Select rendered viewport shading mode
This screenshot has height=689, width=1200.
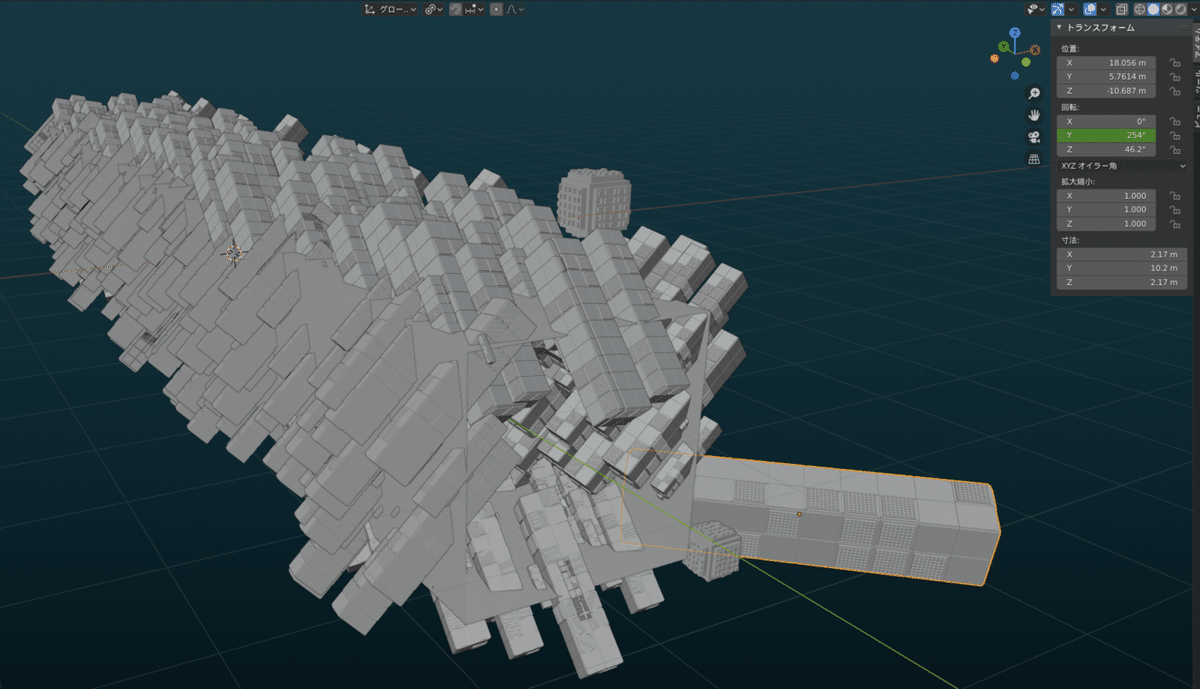tap(1180, 9)
